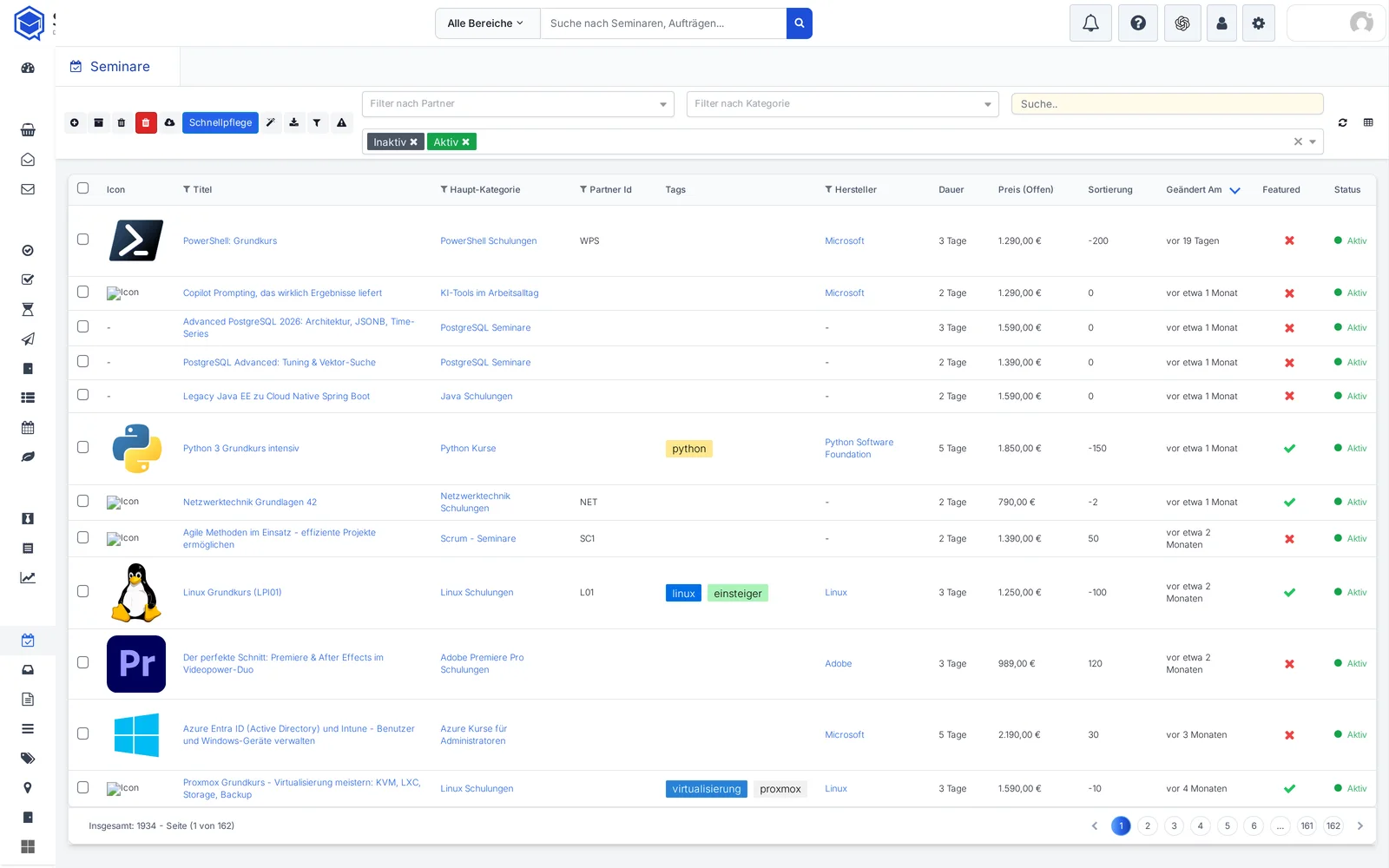Expand the Filter nach Partner dropdown

[518, 104]
